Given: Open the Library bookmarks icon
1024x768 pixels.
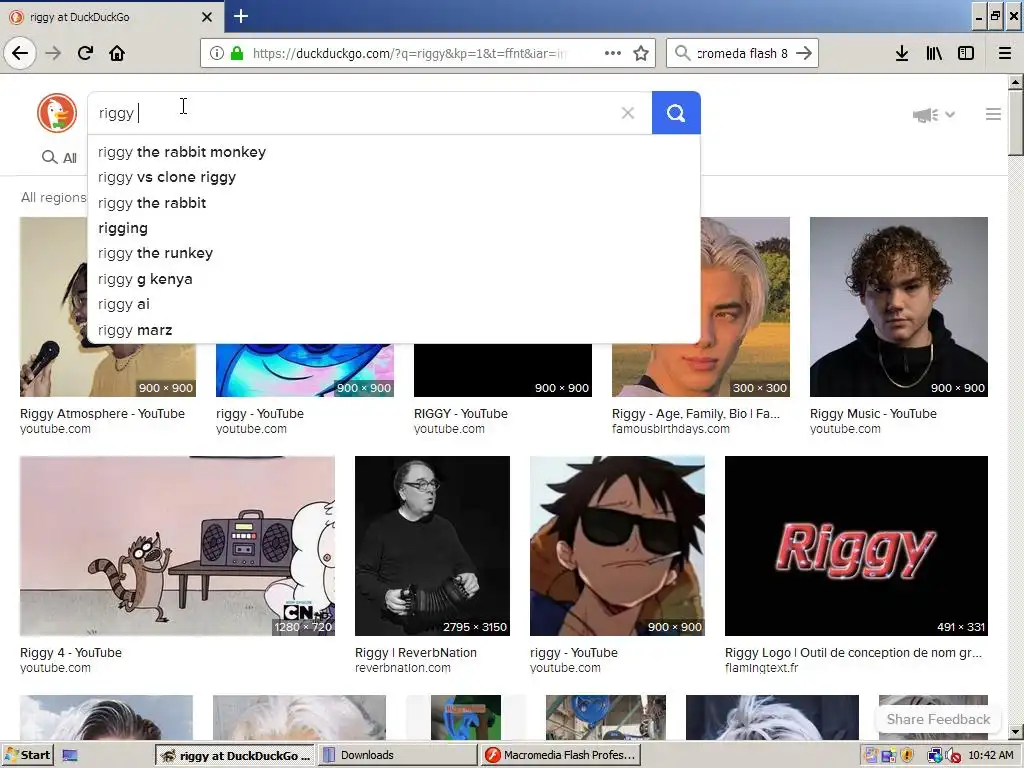Looking at the screenshot, I should pos(934,53).
